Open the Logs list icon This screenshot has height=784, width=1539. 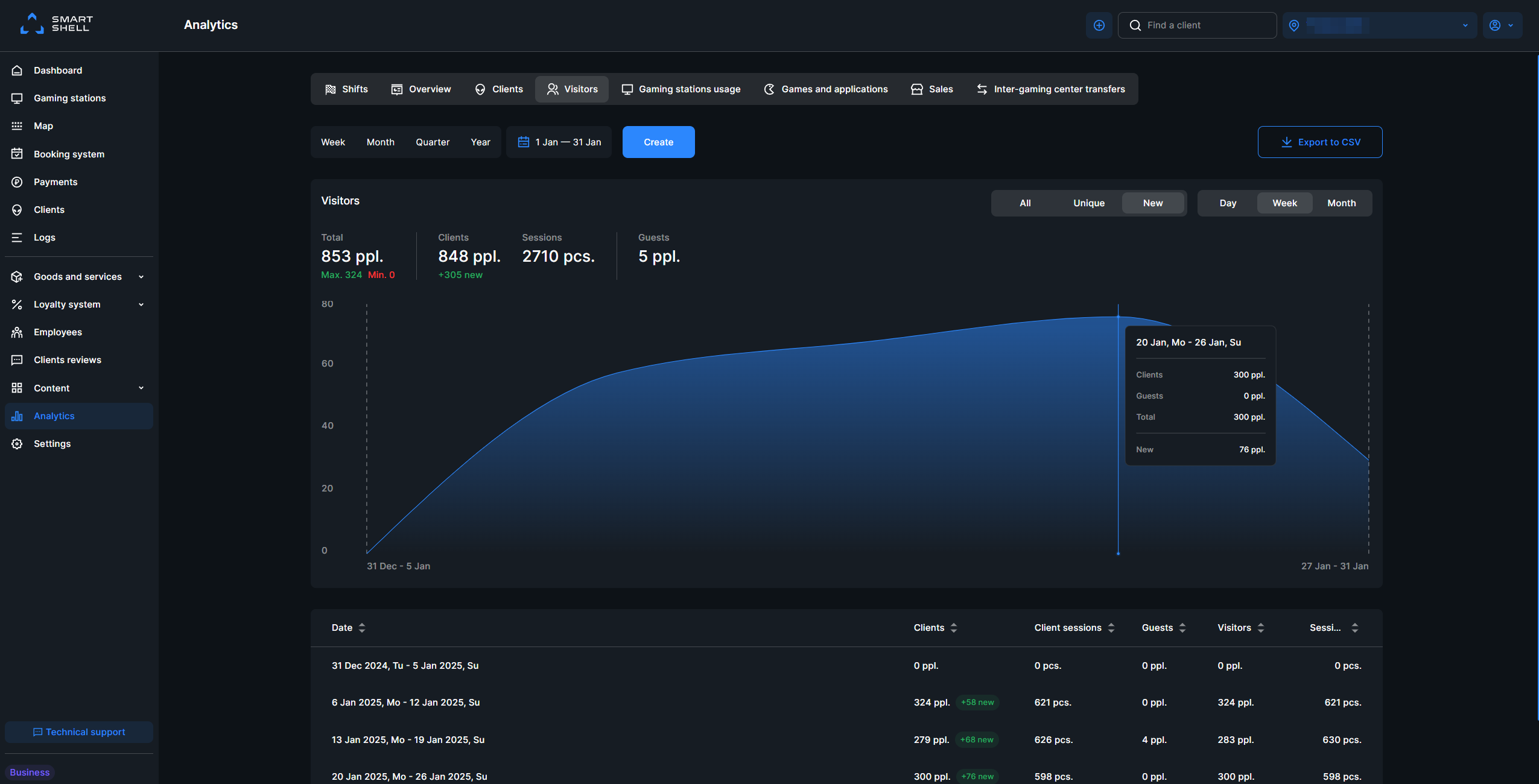[17, 238]
